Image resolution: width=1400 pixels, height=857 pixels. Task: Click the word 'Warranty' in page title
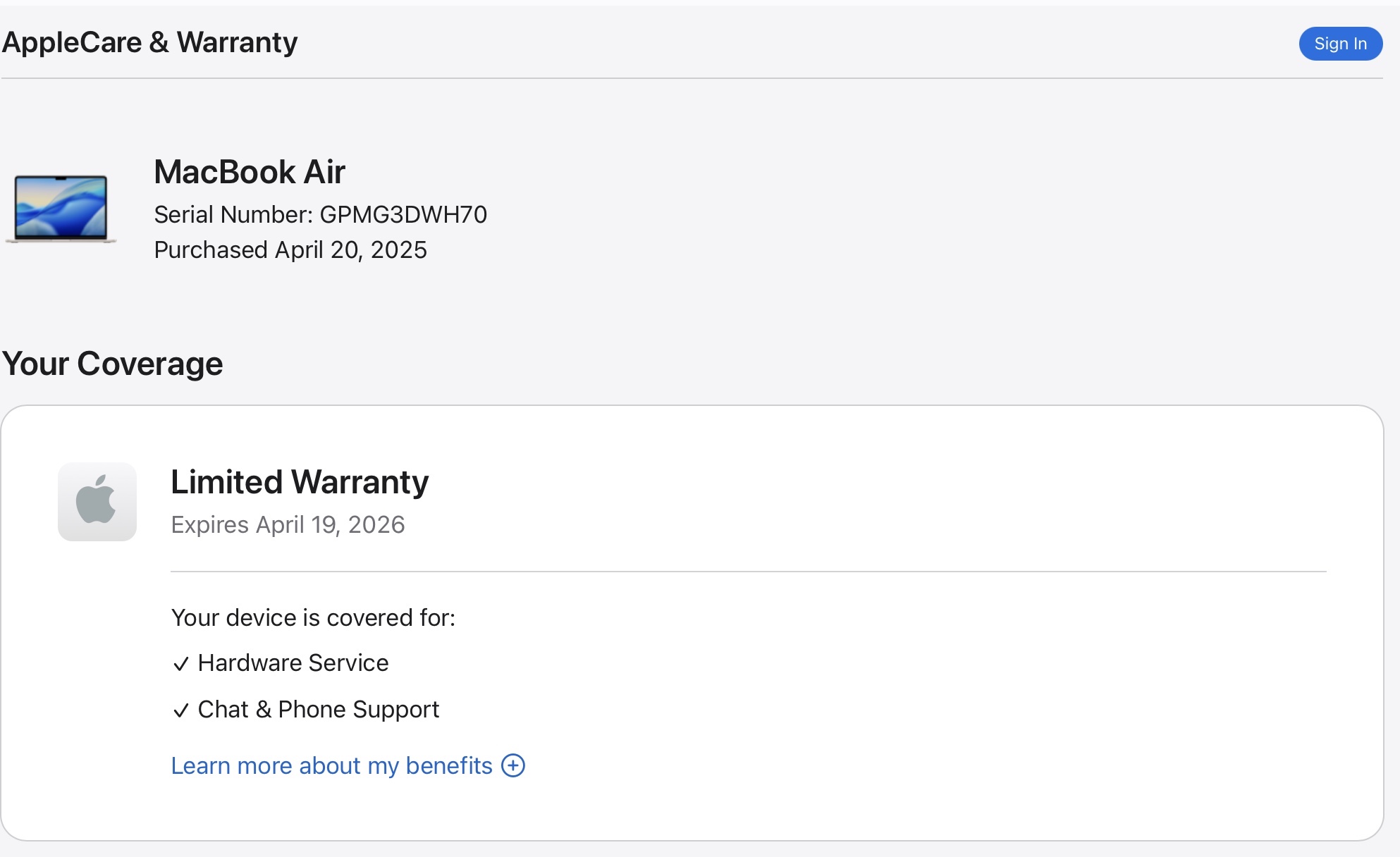click(x=237, y=42)
